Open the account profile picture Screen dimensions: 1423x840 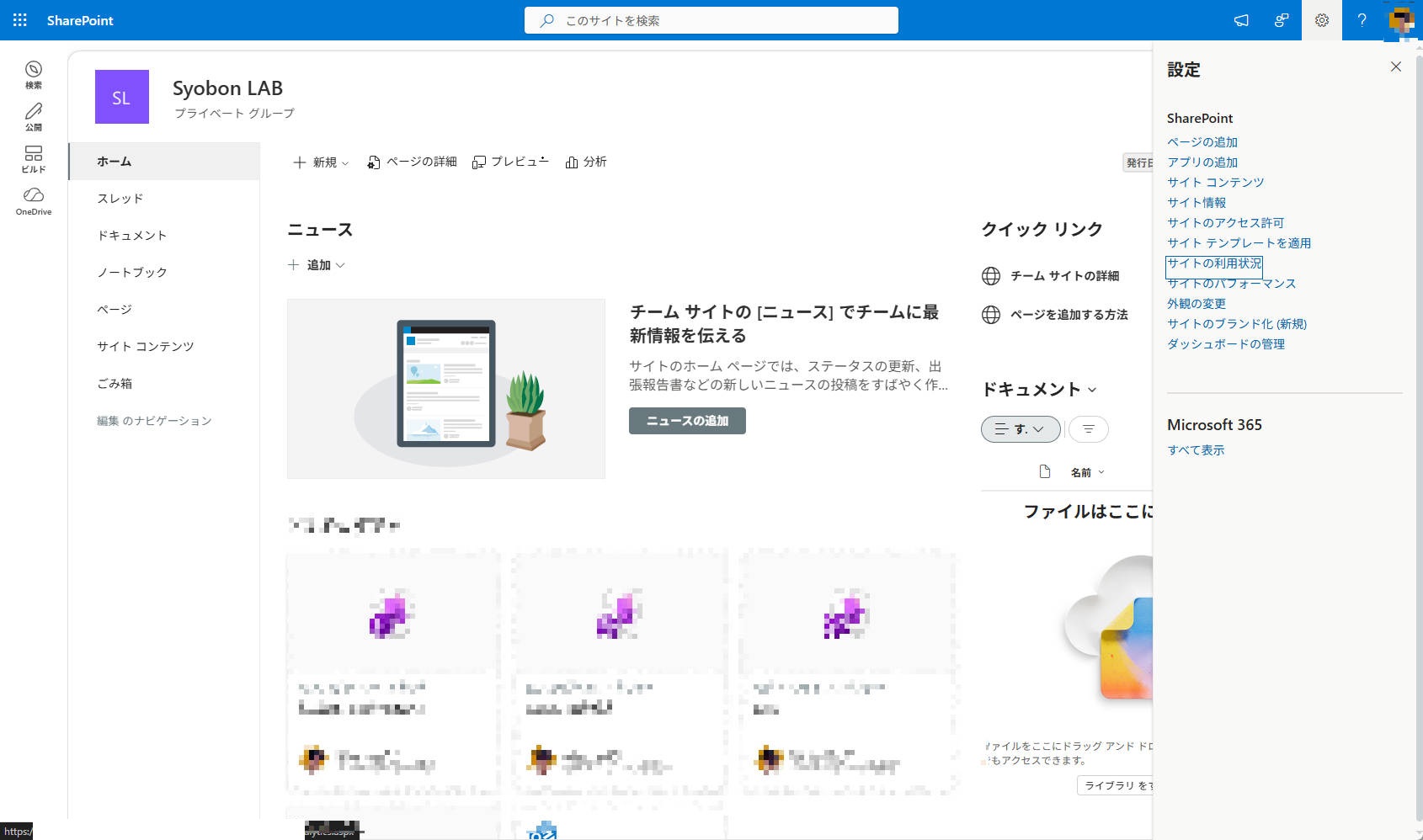1401,20
